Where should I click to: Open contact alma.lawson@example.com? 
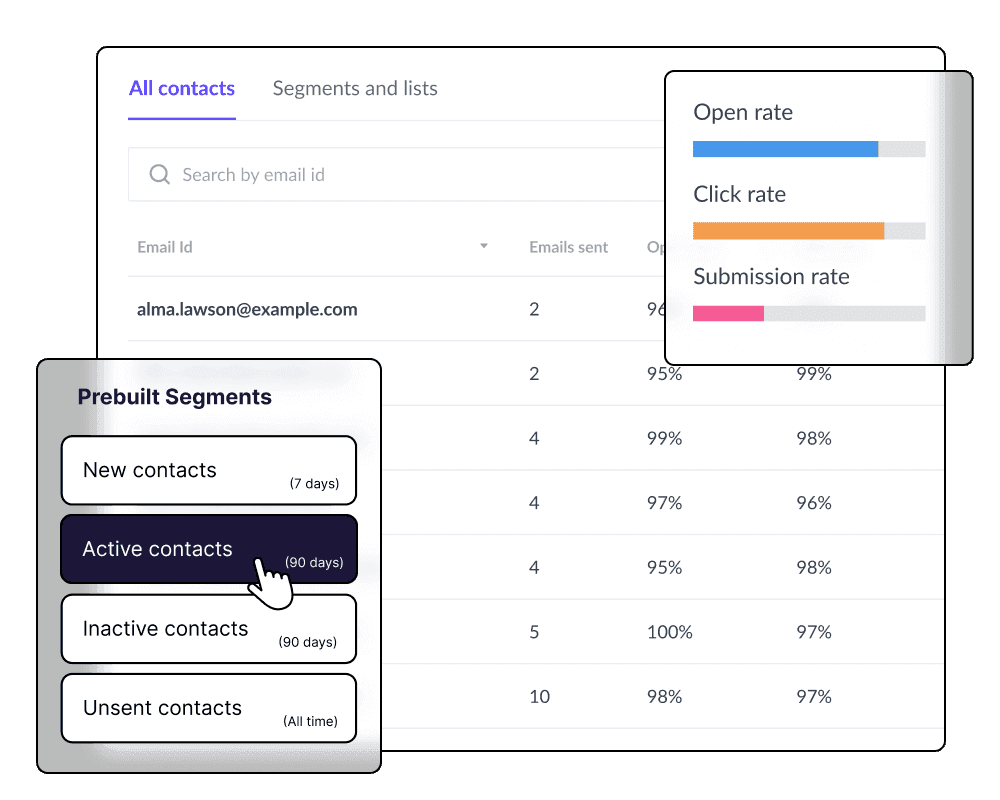(247, 309)
